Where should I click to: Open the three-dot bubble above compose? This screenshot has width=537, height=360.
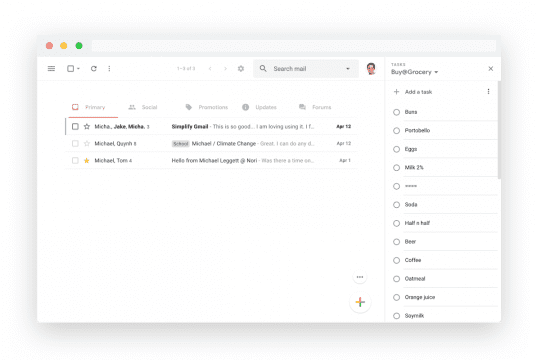coord(360,277)
